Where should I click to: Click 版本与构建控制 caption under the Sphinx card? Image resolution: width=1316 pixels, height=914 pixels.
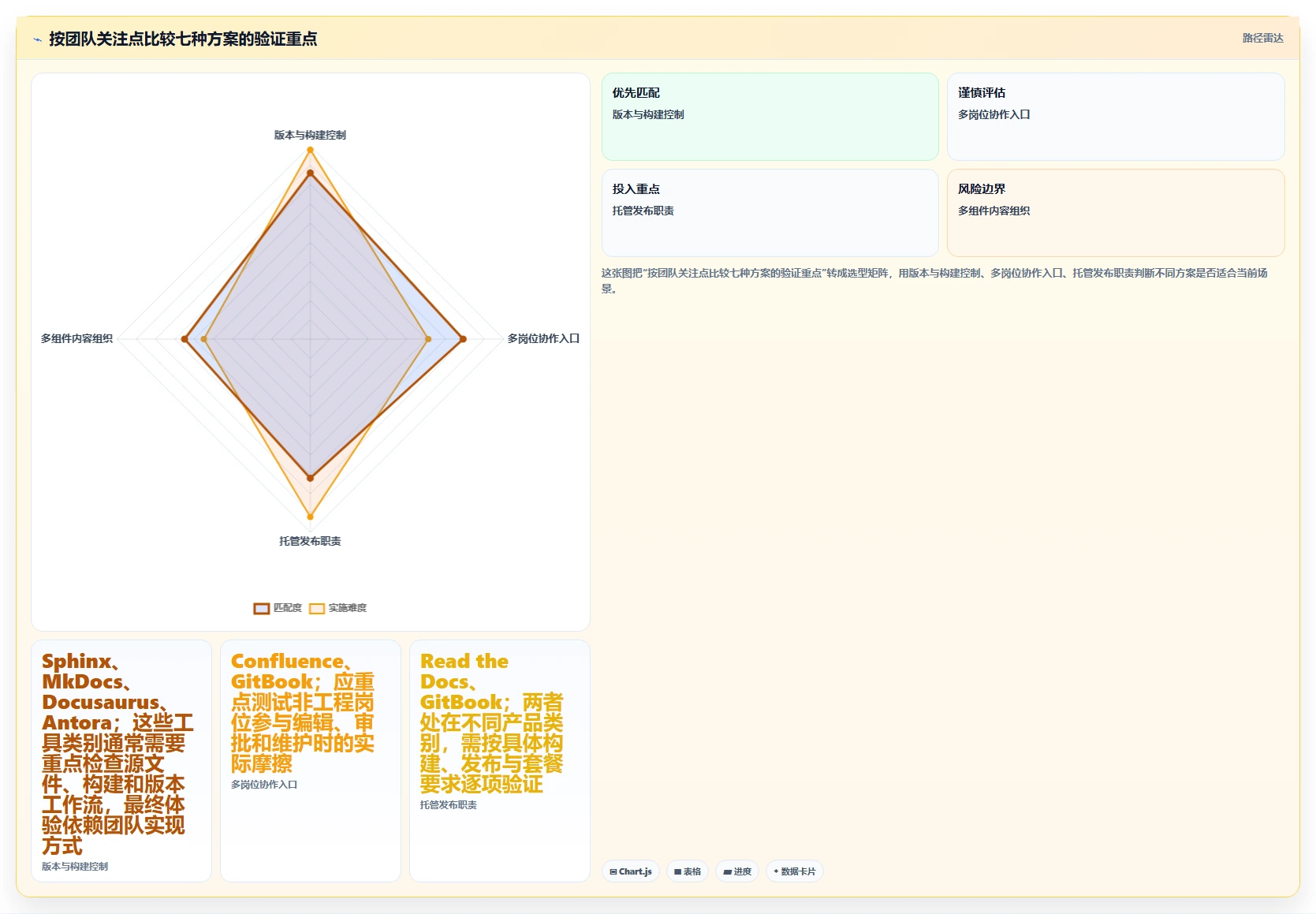click(75, 867)
